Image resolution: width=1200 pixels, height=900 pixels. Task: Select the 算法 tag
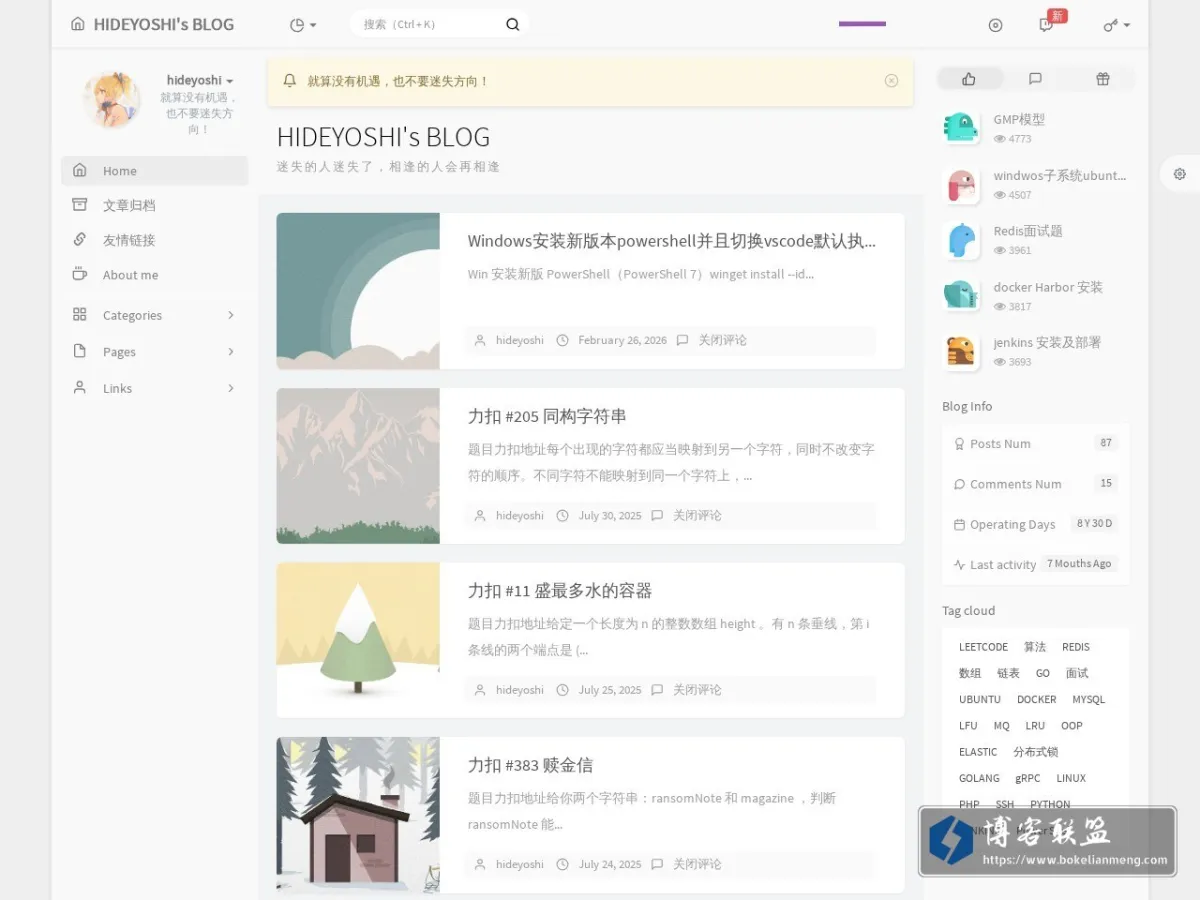(x=1035, y=647)
